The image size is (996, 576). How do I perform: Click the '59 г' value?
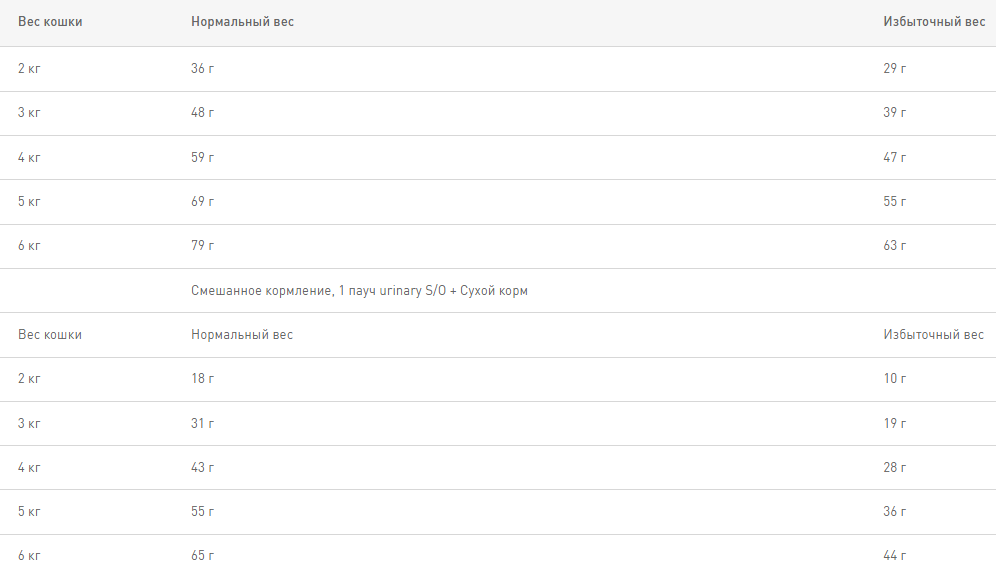tap(203, 157)
